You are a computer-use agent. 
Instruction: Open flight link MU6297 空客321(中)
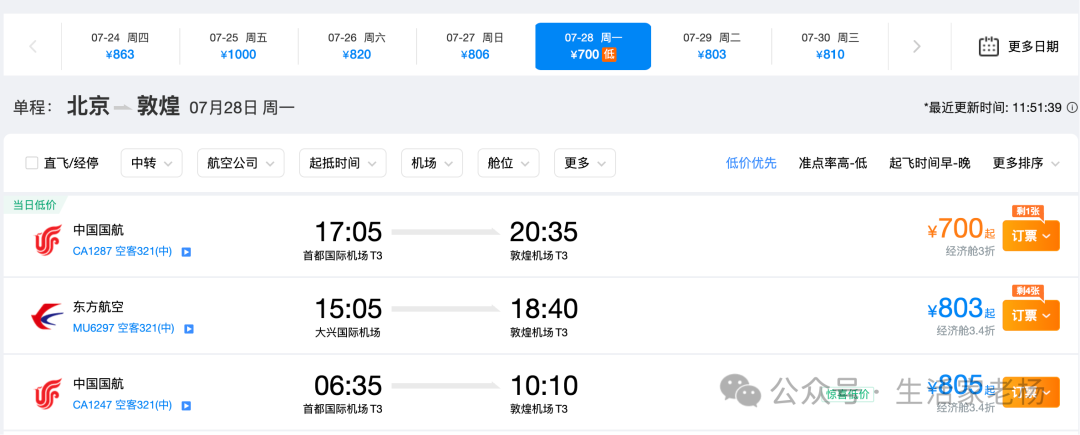124,328
